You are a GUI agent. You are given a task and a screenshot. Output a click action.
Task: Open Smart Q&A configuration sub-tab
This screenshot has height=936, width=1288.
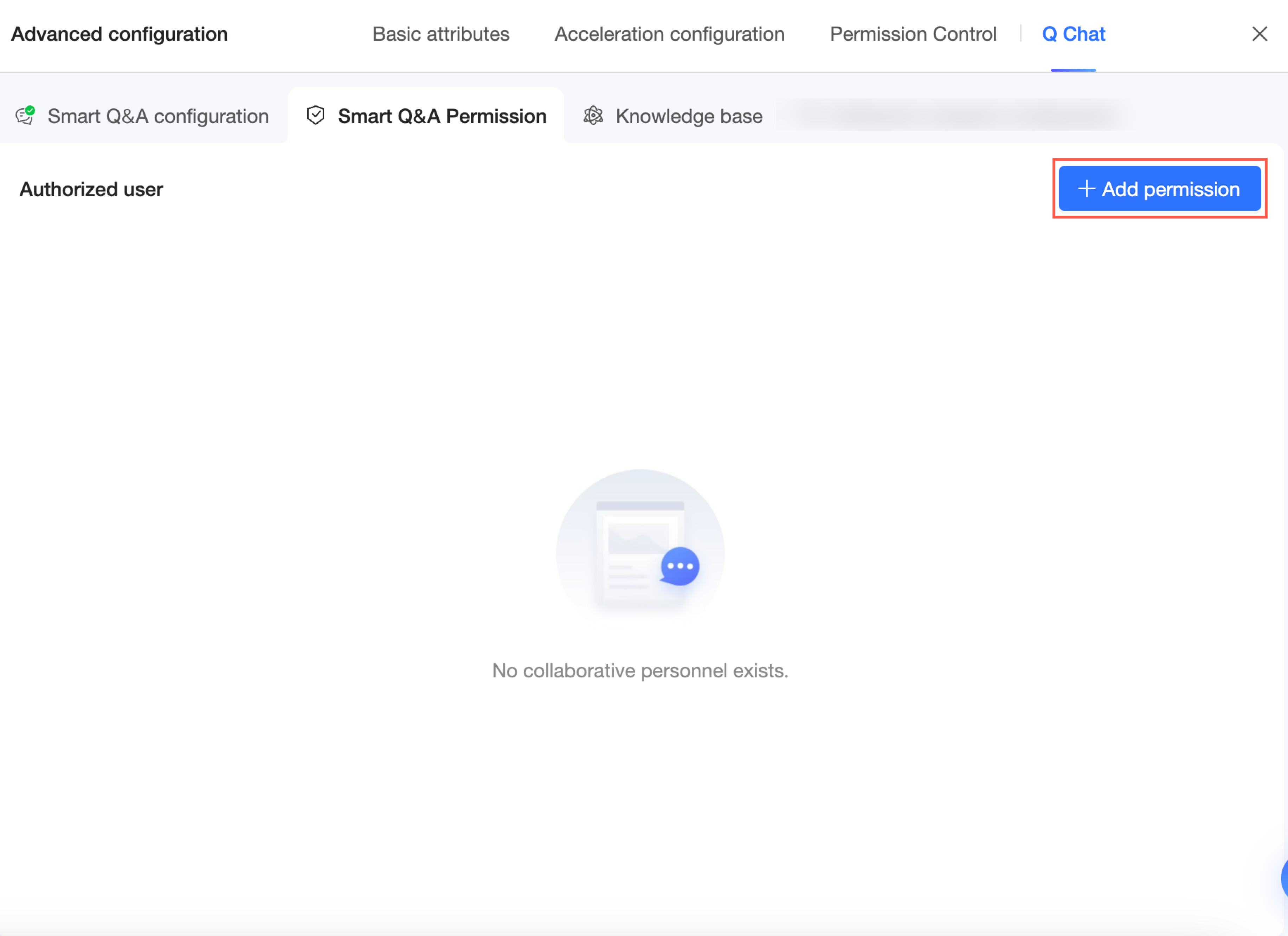(157, 116)
